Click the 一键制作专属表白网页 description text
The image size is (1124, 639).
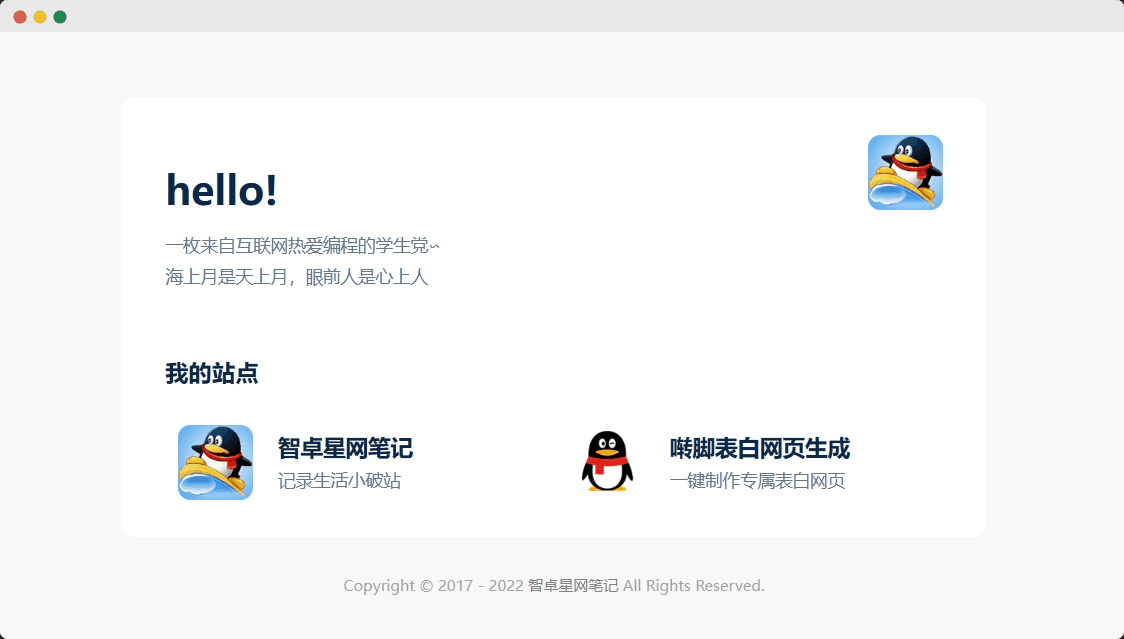pyautogui.click(x=757, y=481)
